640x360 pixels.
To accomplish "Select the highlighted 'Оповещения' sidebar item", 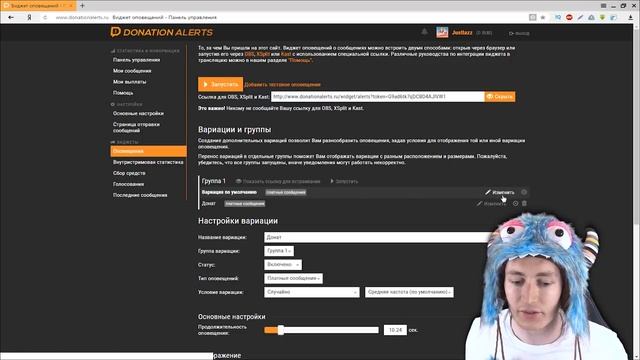I will coord(149,151).
